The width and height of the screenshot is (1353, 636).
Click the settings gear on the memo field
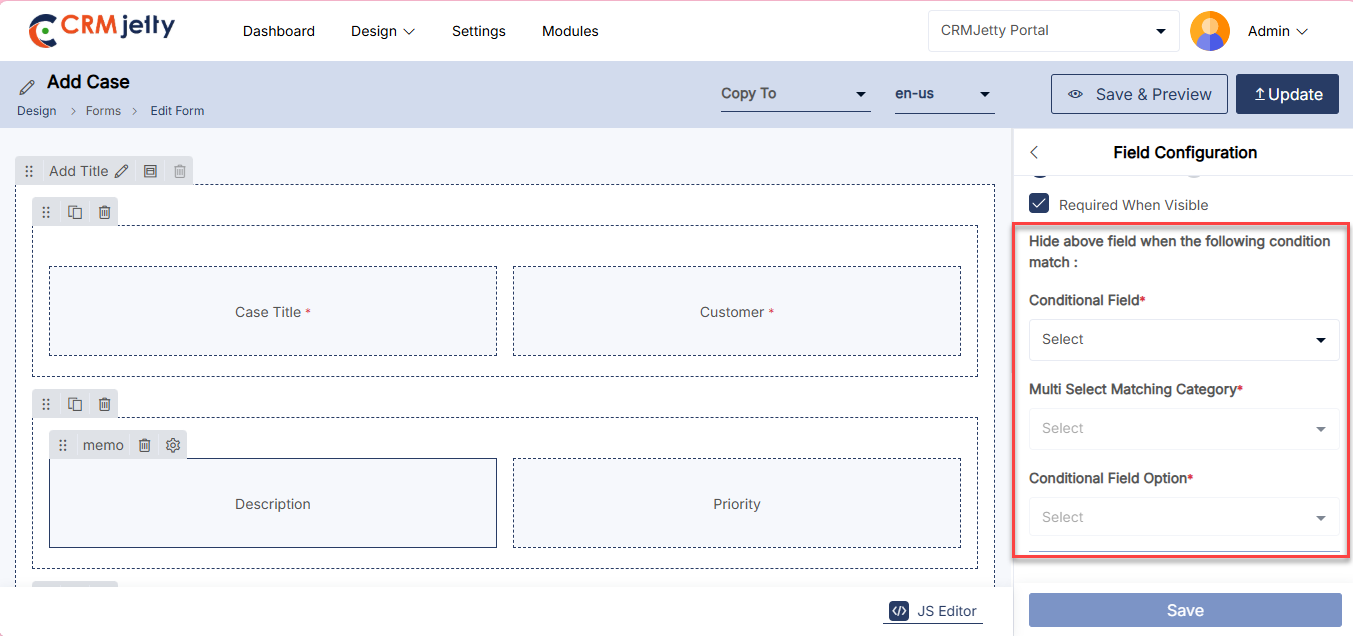[x=173, y=445]
